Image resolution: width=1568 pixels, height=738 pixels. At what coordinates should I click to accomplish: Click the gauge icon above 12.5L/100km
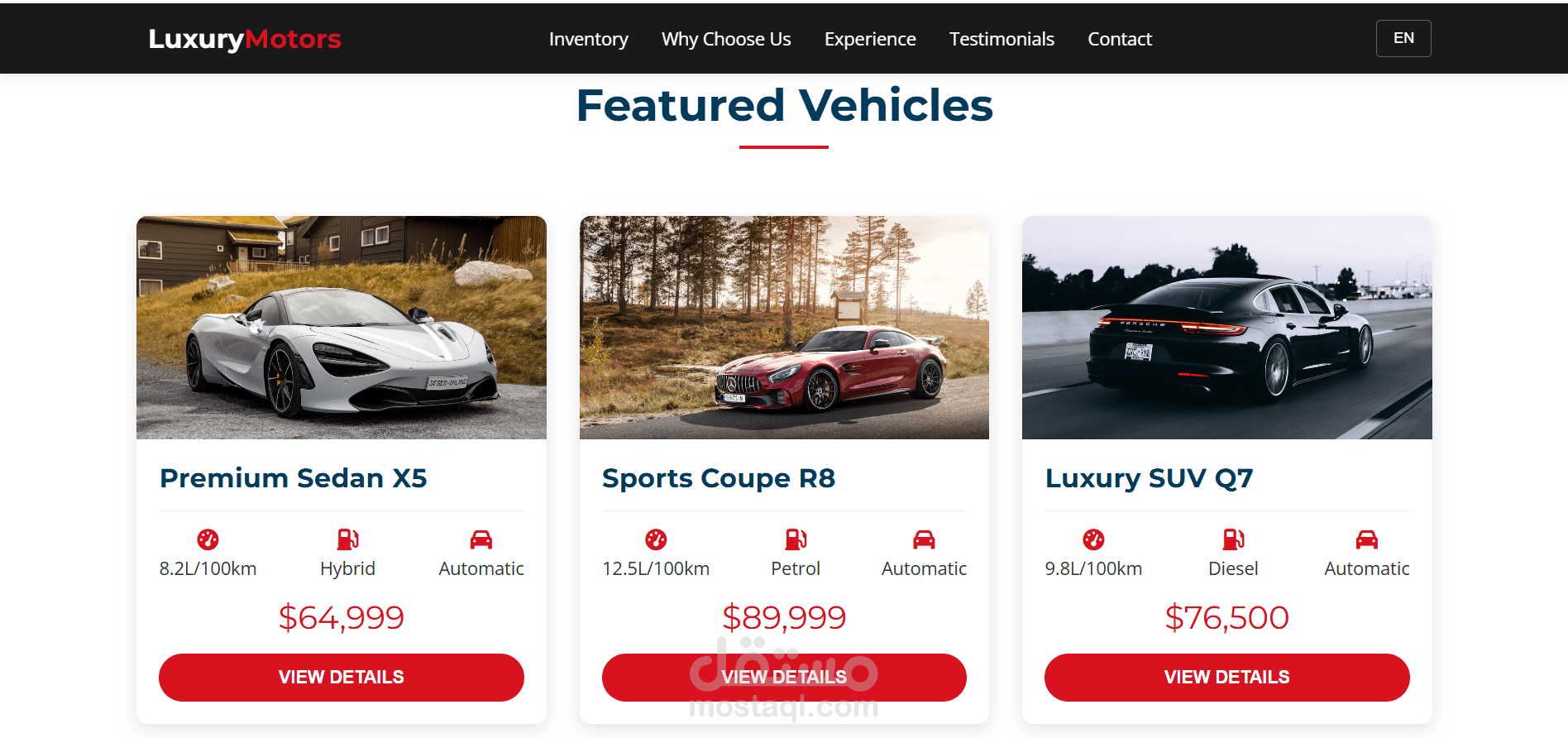(656, 539)
